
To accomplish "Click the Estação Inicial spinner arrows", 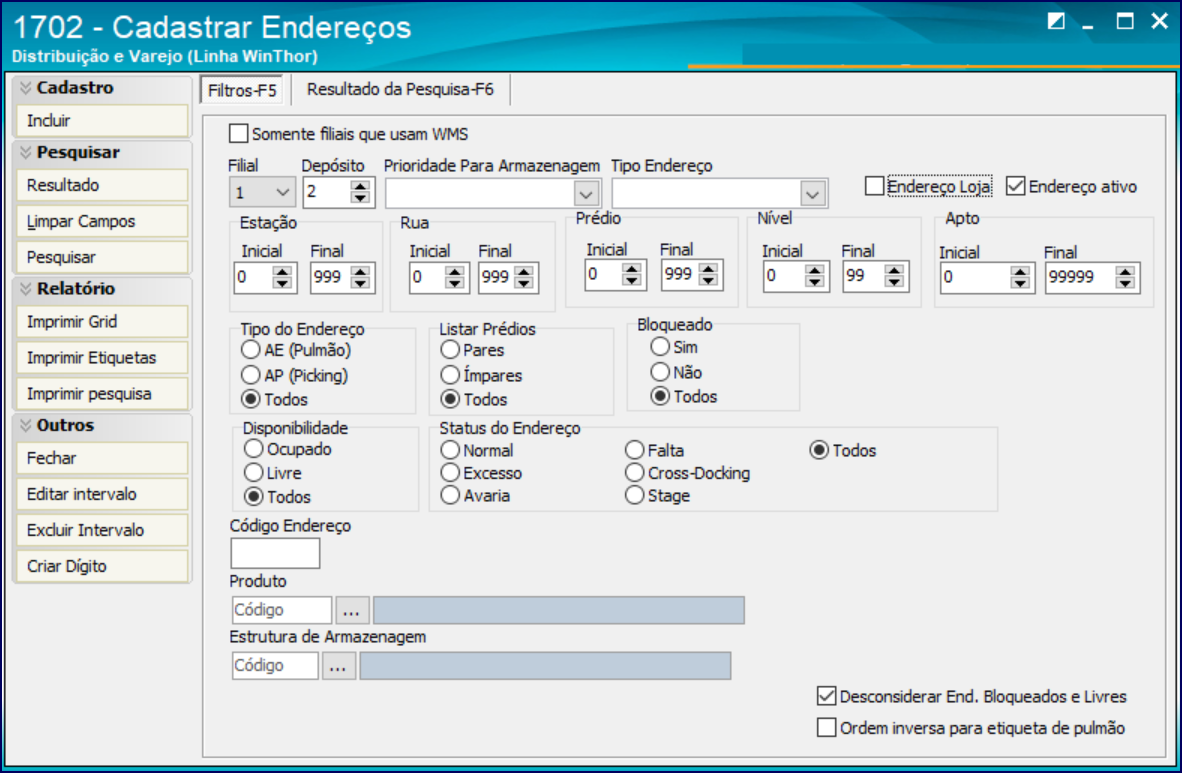I will click(282, 278).
